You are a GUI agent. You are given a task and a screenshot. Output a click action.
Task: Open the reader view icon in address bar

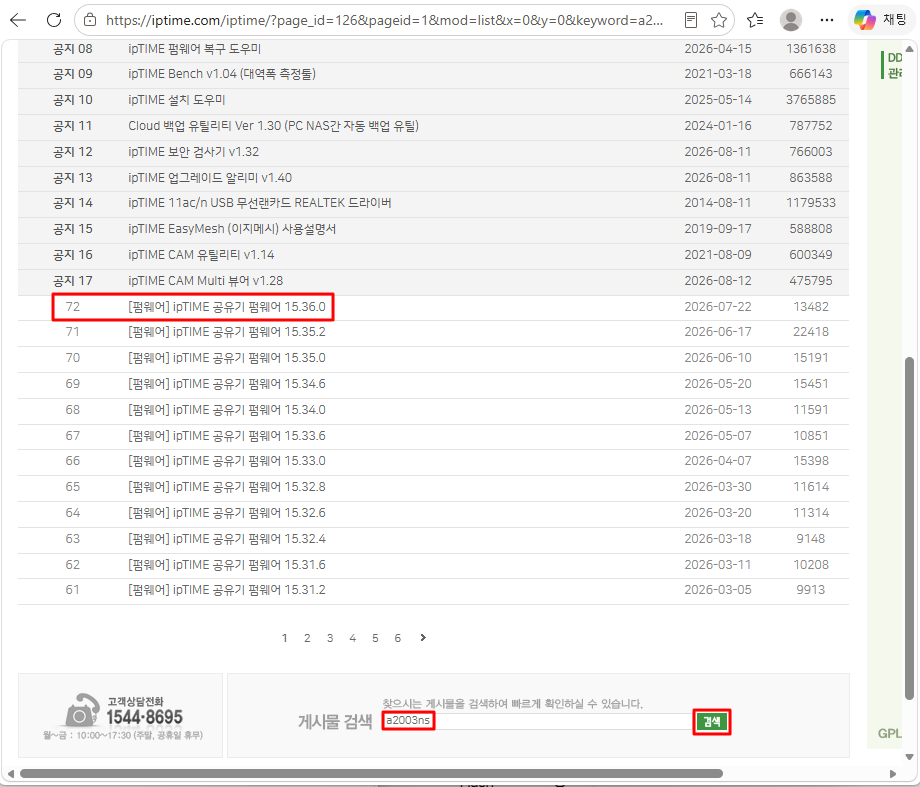[691, 21]
